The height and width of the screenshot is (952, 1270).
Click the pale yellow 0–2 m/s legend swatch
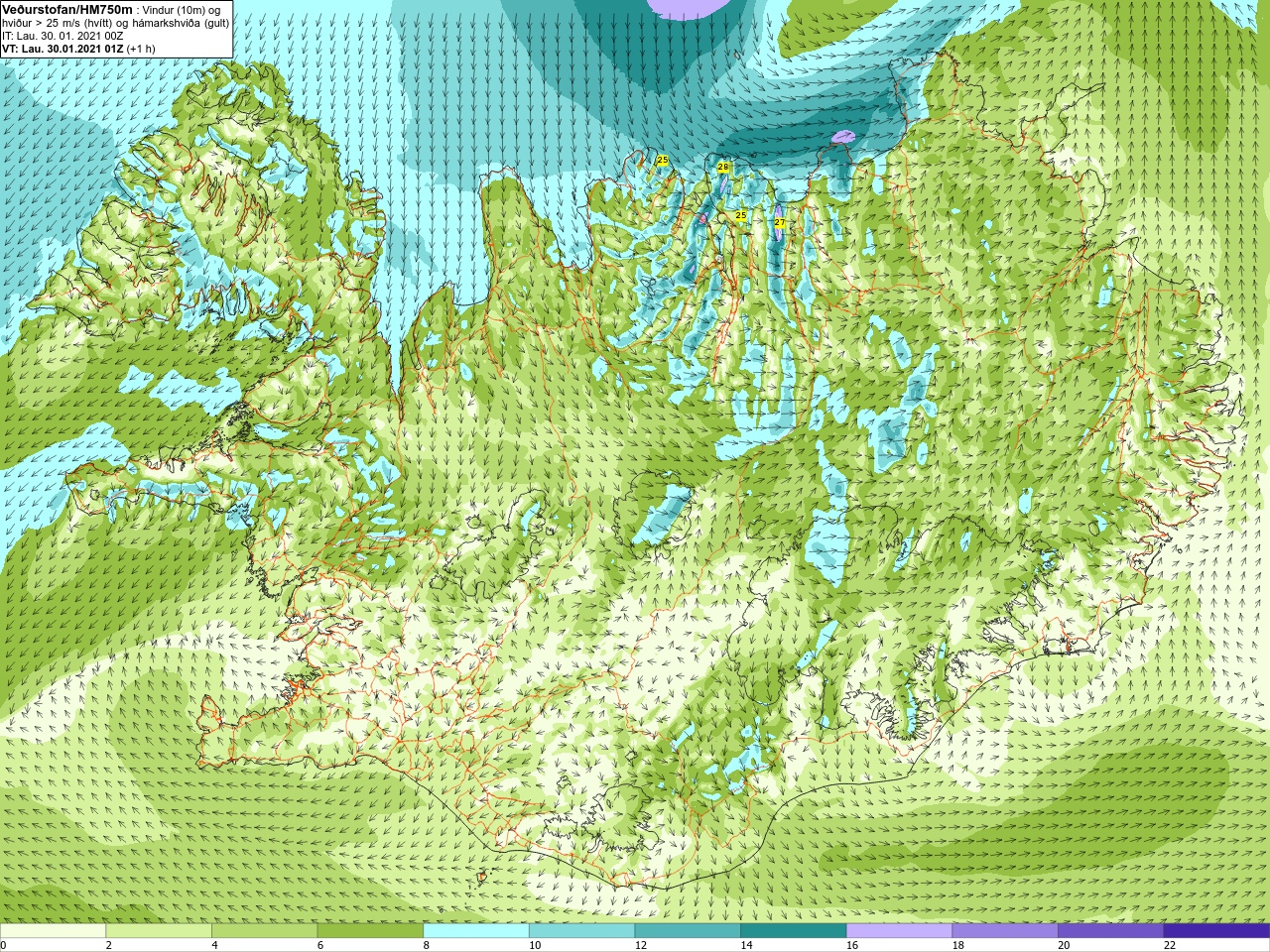53,930
